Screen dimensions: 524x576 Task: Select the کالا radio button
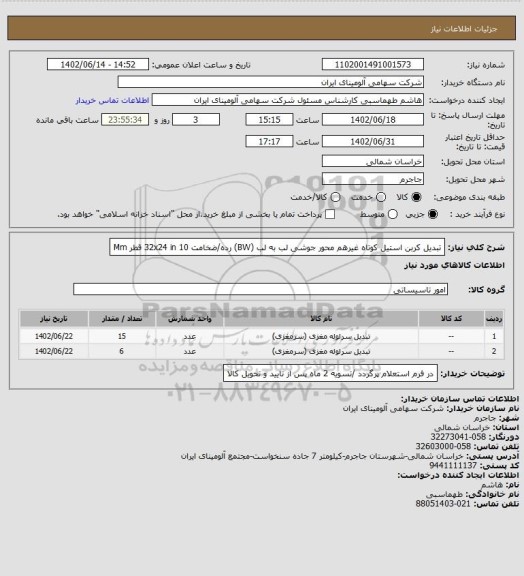click(416, 197)
